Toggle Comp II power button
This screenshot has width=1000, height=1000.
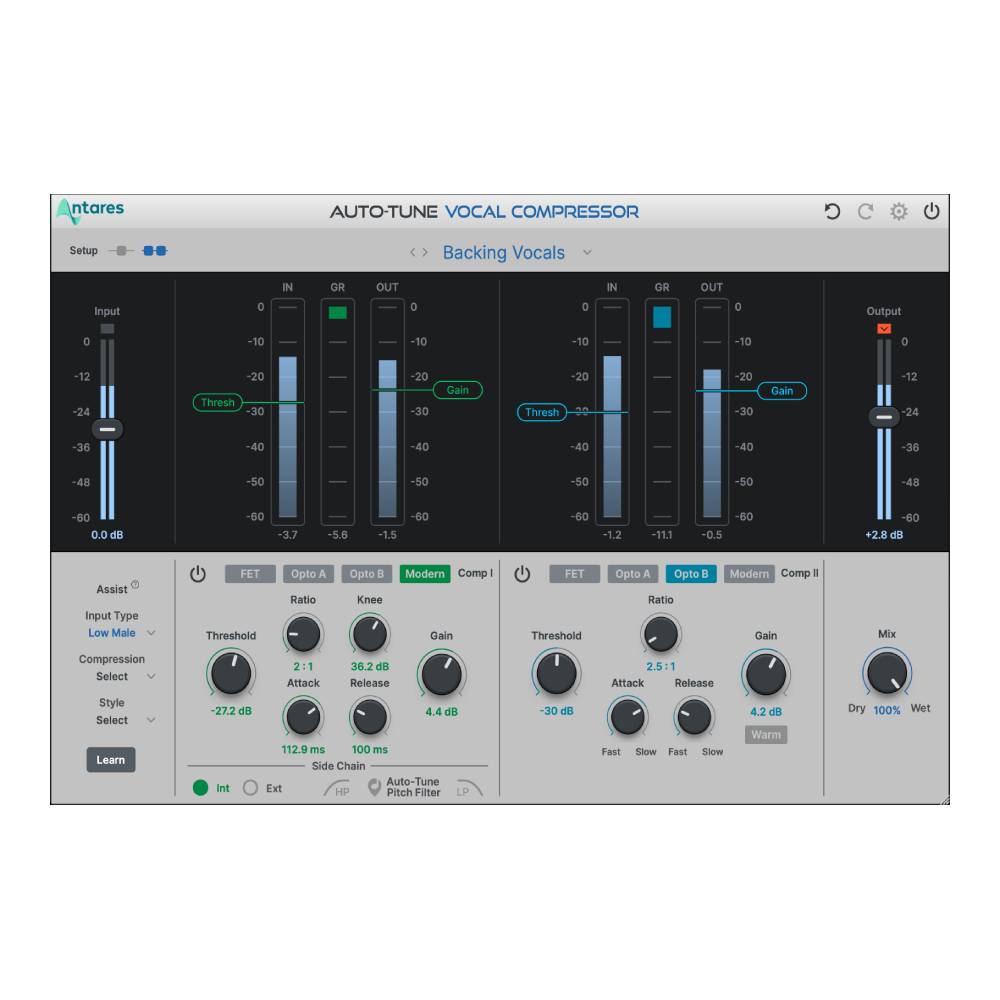tap(522, 574)
